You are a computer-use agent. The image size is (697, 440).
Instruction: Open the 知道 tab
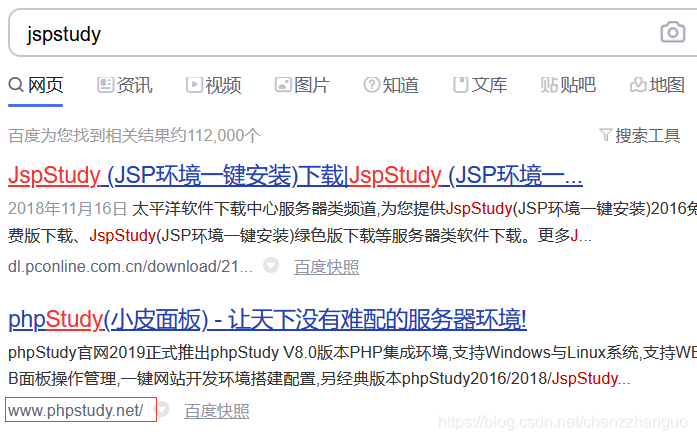point(391,85)
